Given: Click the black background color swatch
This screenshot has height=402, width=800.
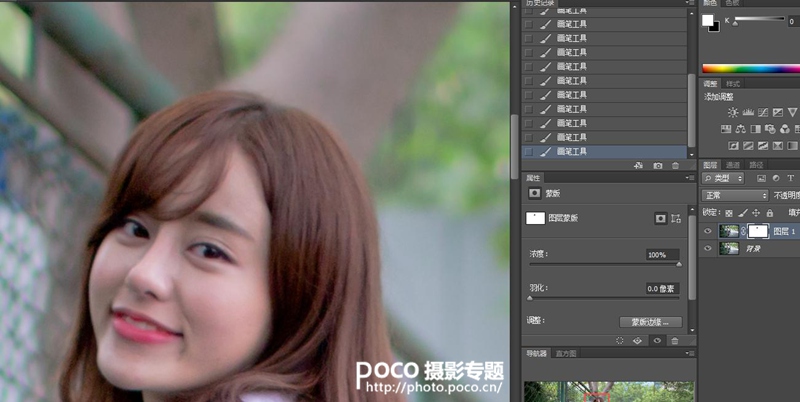Looking at the screenshot, I should [715, 27].
